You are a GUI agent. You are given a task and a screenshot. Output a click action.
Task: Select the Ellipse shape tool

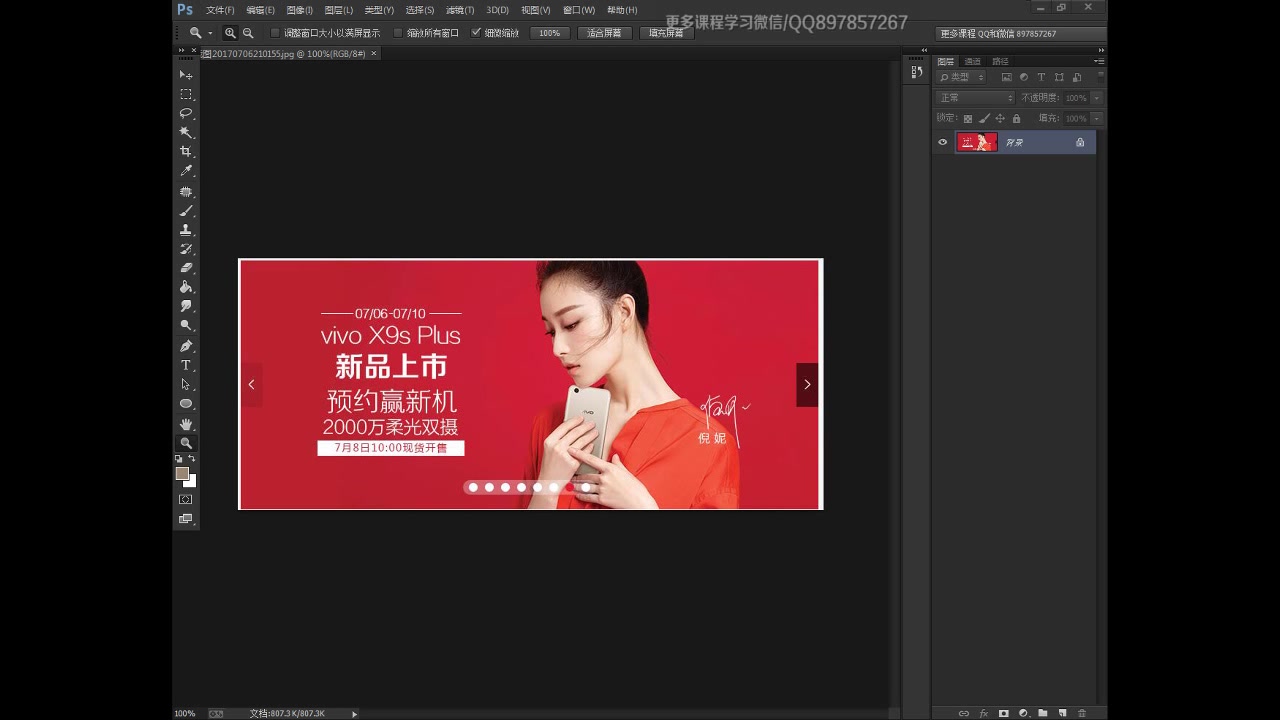186,404
